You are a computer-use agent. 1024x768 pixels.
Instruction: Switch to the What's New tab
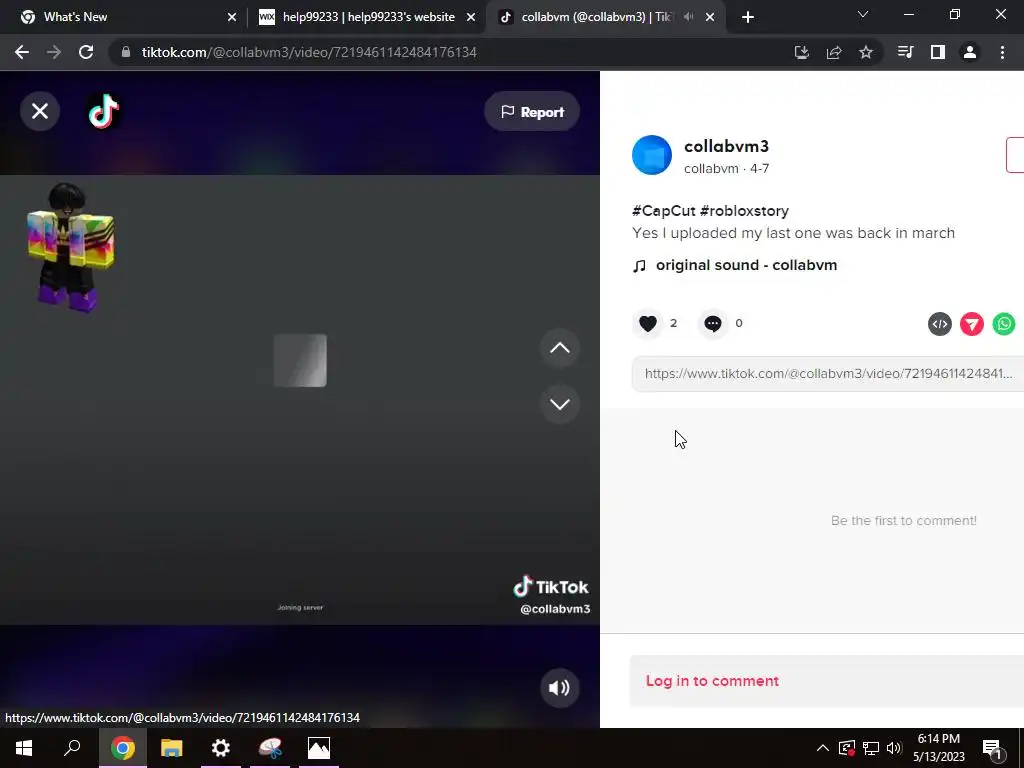[123, 17]
